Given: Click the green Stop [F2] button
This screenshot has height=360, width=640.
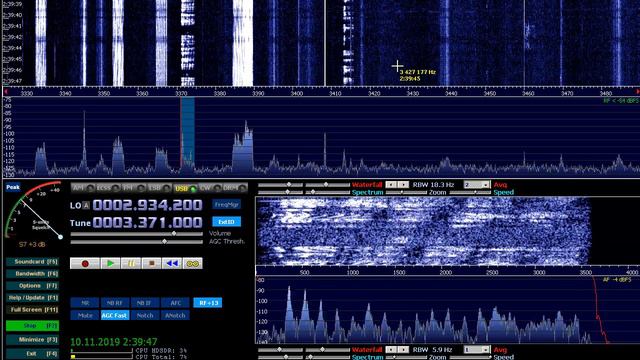Looking at the screenshot, I should (x=32, y=326).
